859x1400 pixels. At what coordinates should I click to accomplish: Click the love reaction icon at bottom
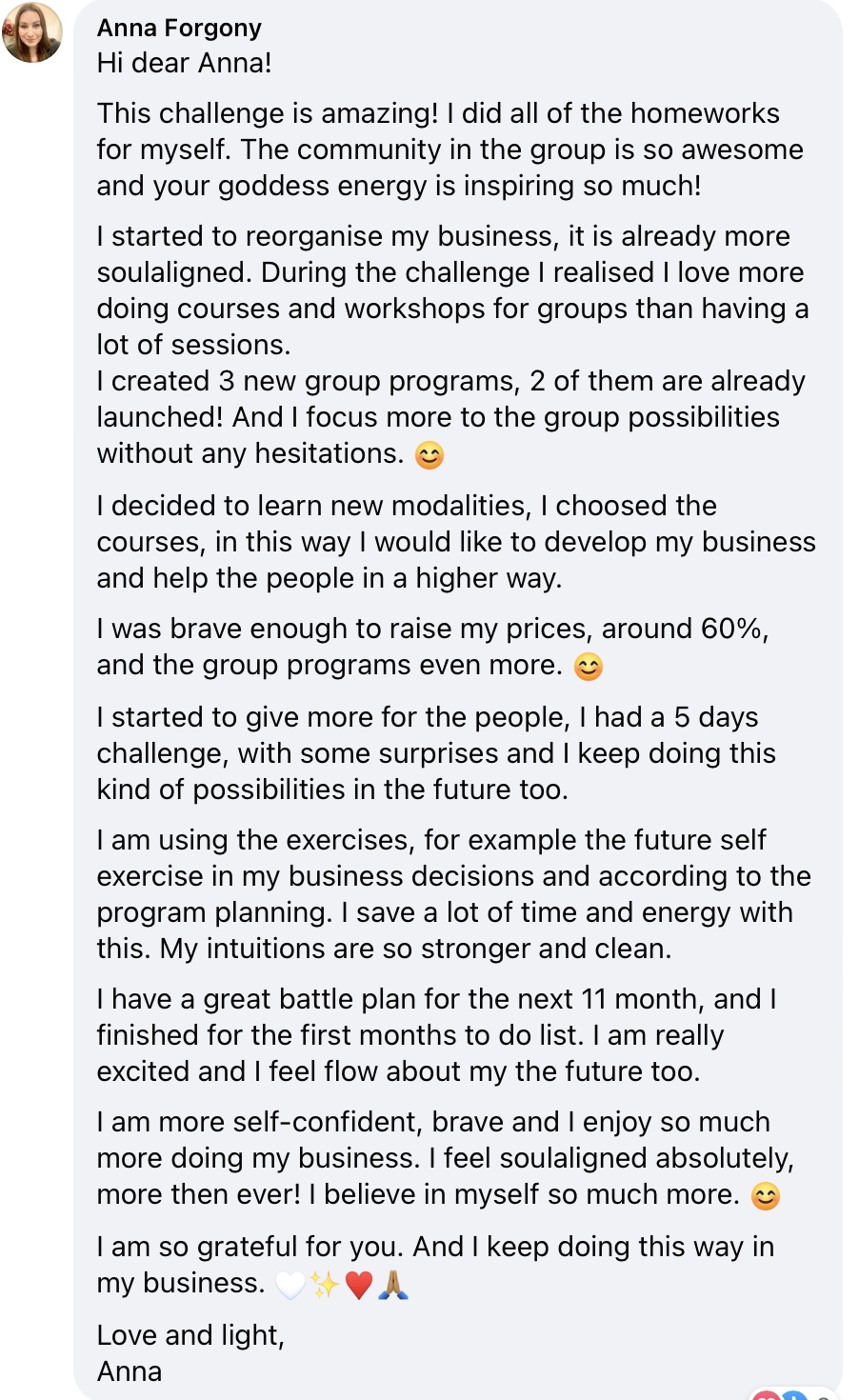coord(767,1394)
